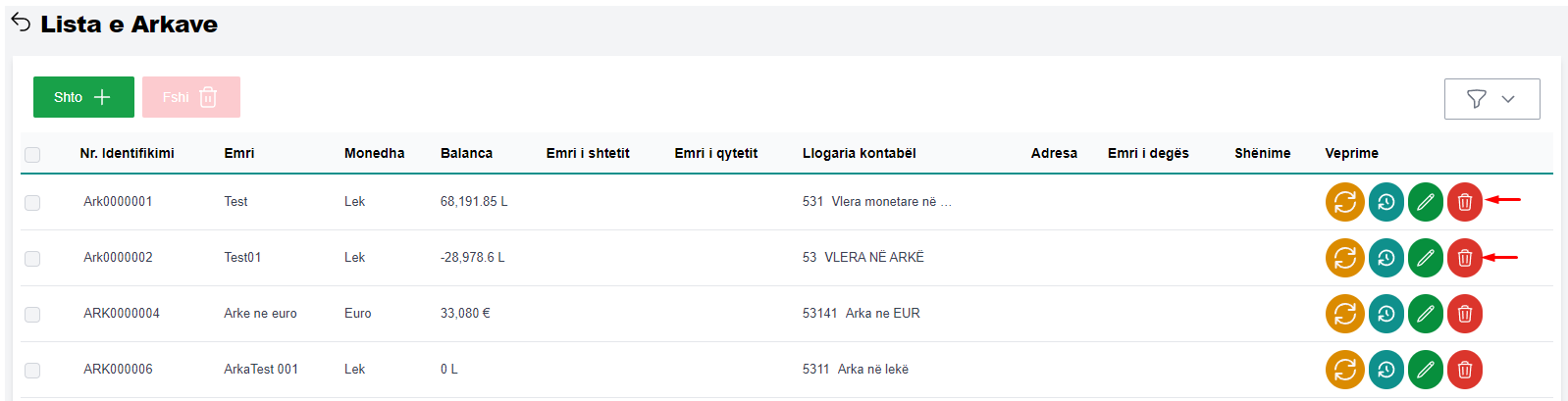Delete the ARK0000004 row via trash icon
The image size is (1568, 401).
[x=1464, y=314]
